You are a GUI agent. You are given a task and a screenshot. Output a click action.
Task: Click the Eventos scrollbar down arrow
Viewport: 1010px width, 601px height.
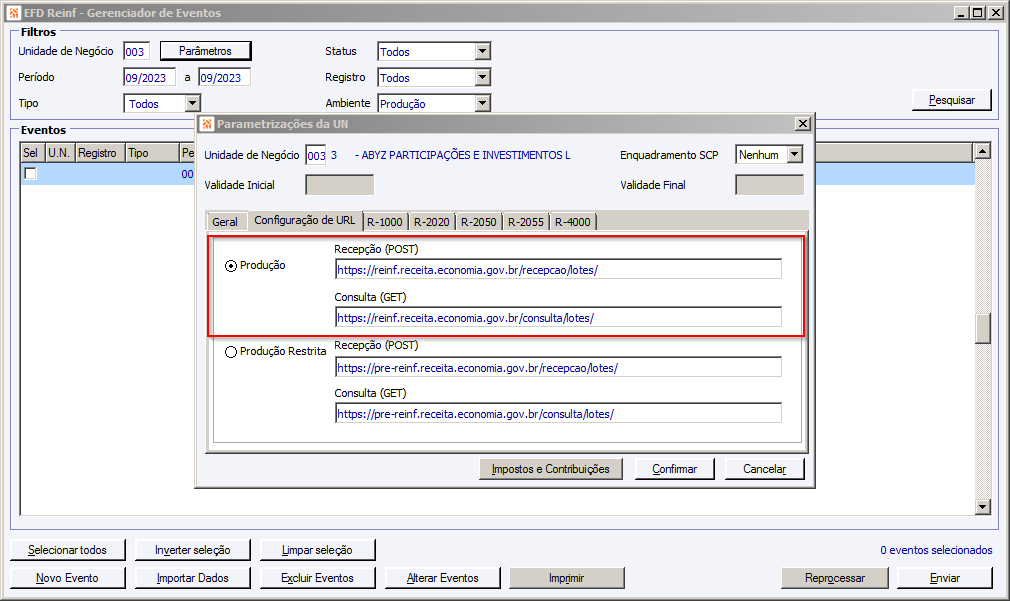tap(982, 507)
